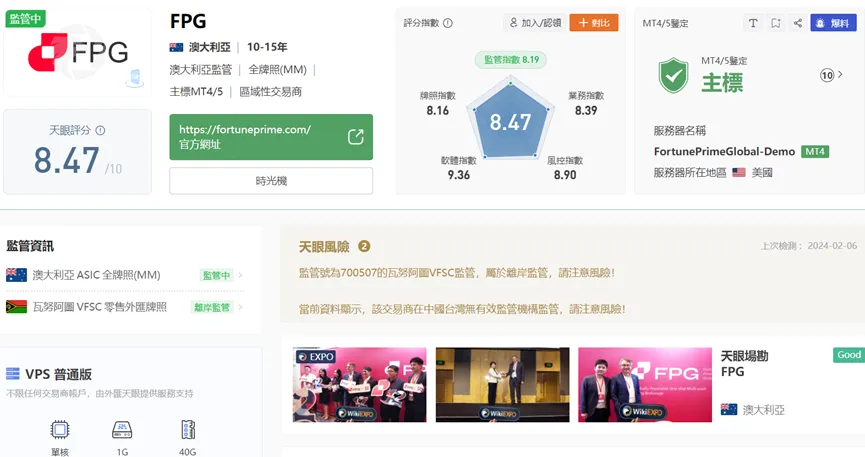Click the 1G memory icon
865x457 pixels.
pos(122,429)
